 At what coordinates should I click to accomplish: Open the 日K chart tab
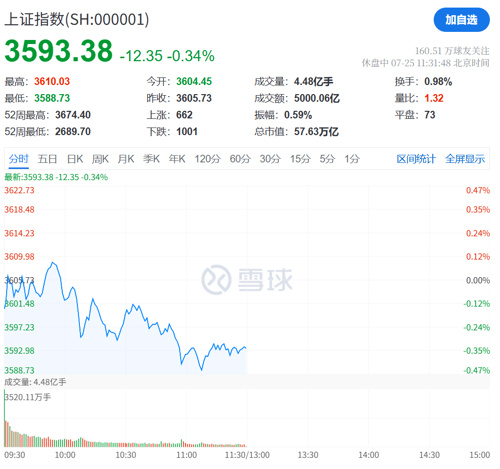(x=75, y=159)
